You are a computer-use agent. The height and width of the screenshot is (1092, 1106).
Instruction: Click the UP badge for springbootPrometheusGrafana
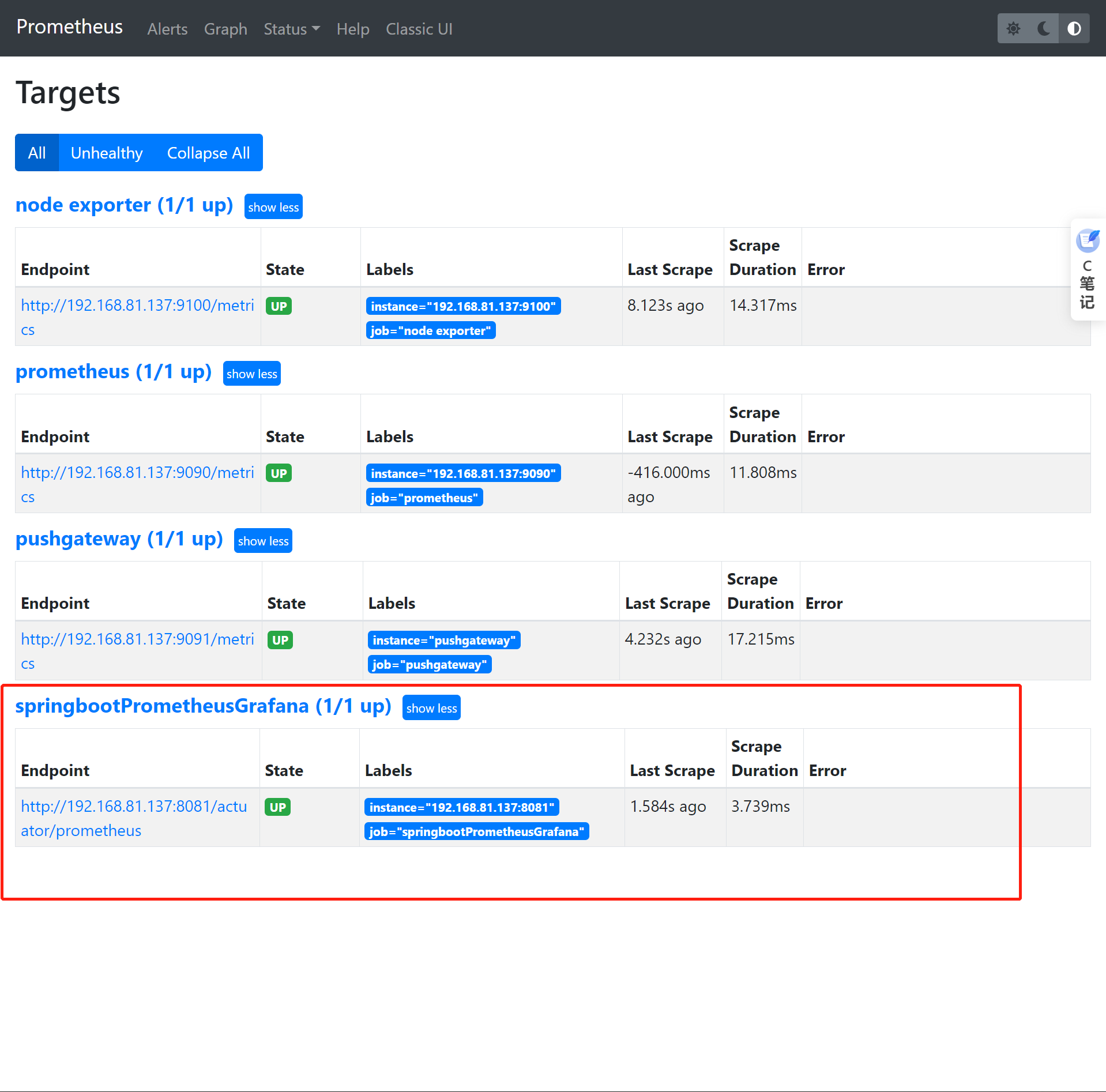tap(278, 807)
